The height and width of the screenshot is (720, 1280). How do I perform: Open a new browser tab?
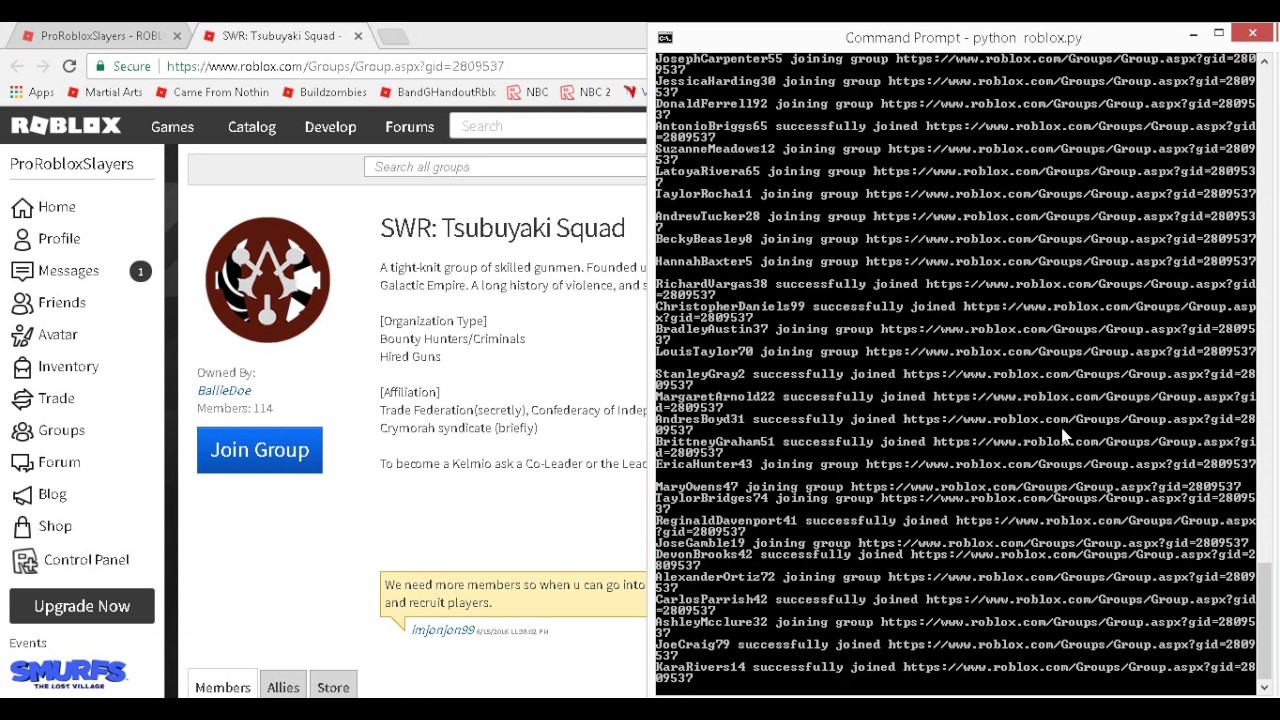393,37
